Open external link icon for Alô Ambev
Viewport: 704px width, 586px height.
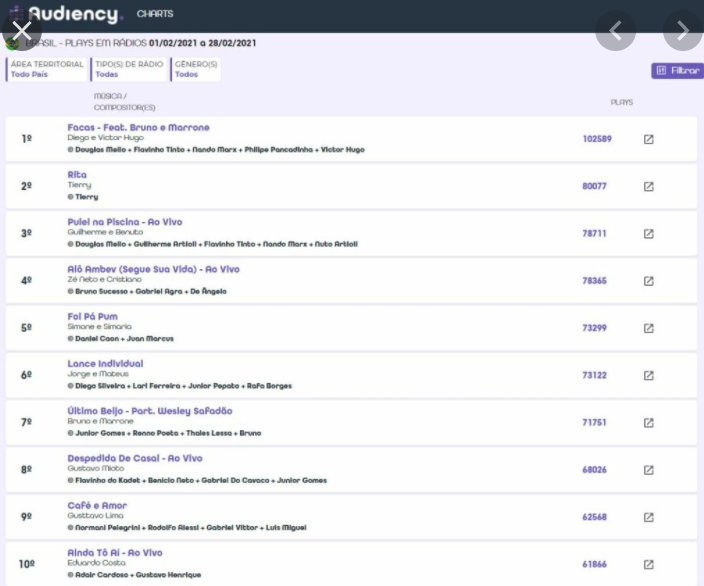(648, 281)
